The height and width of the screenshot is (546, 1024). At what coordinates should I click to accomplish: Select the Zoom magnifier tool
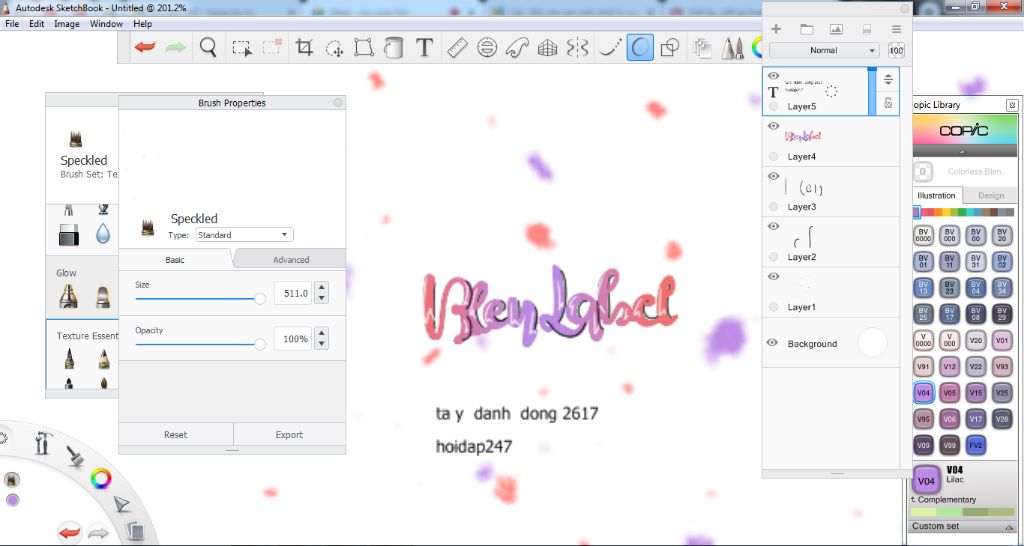208,47
